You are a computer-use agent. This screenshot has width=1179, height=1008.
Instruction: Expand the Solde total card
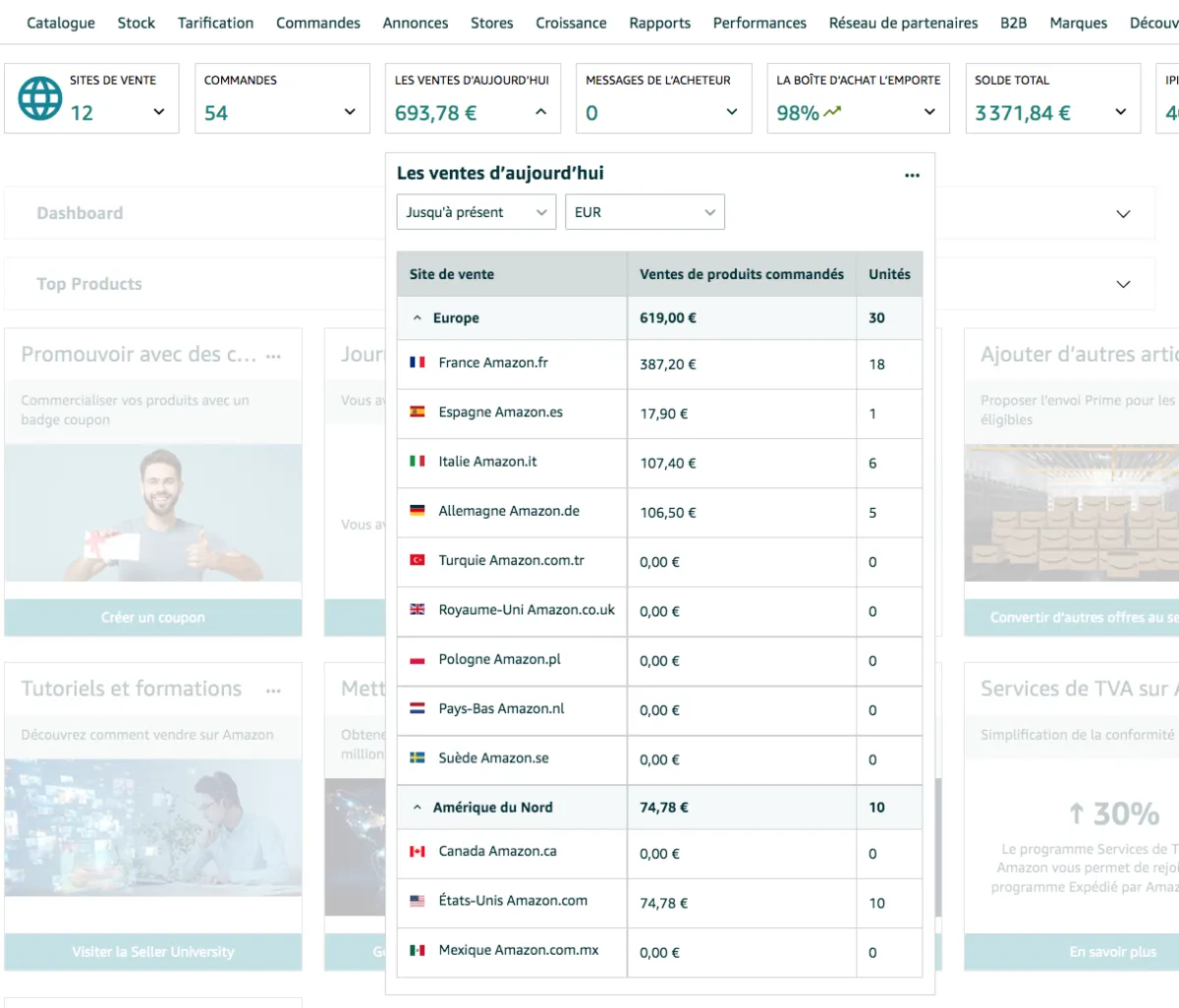pyautogui.click(x=1121, y=112)
